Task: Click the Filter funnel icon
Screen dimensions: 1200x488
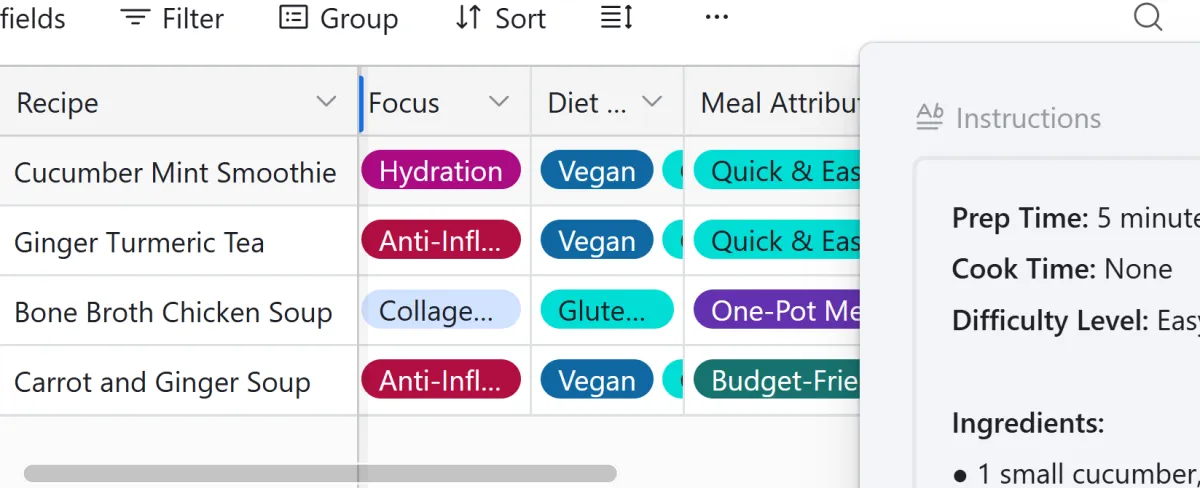Action: (x=136, y=18)
